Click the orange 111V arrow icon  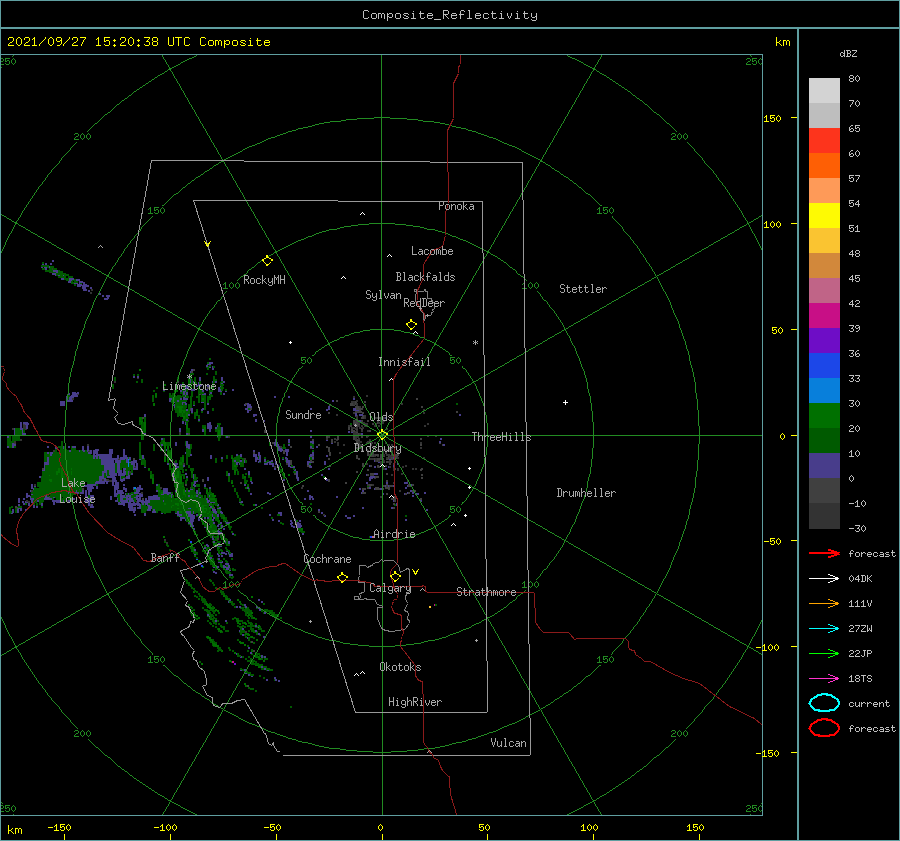pos(824,603)
